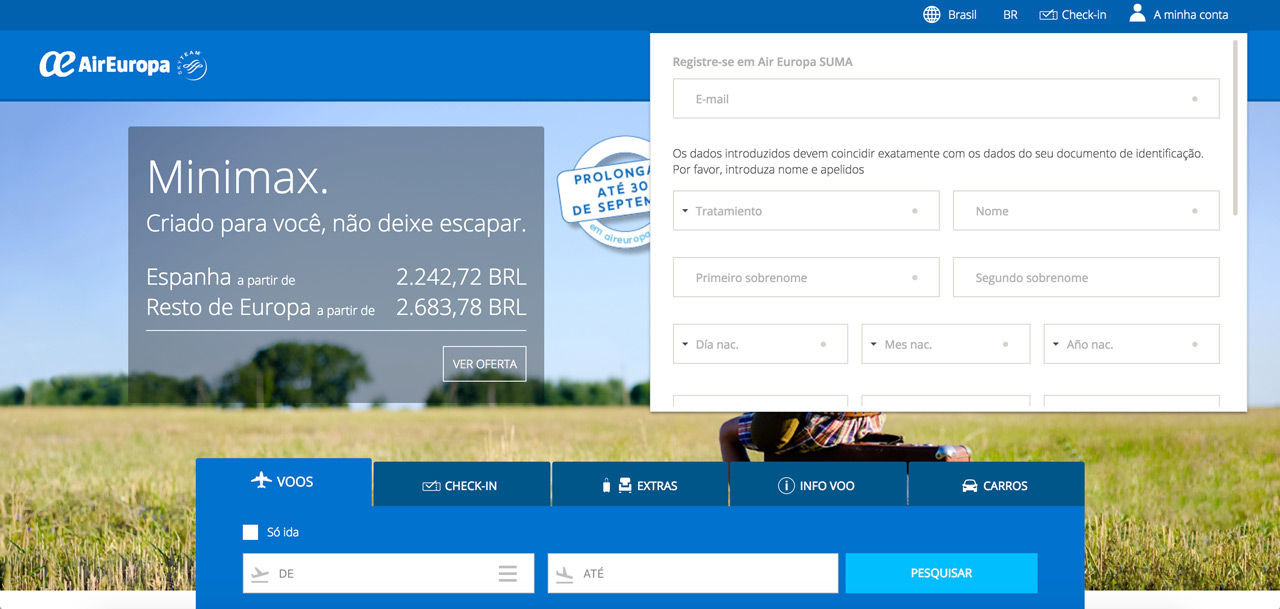Click the AirEuropa logo
The width and height of the screenshot is (1280, 609).
[105, 64]
